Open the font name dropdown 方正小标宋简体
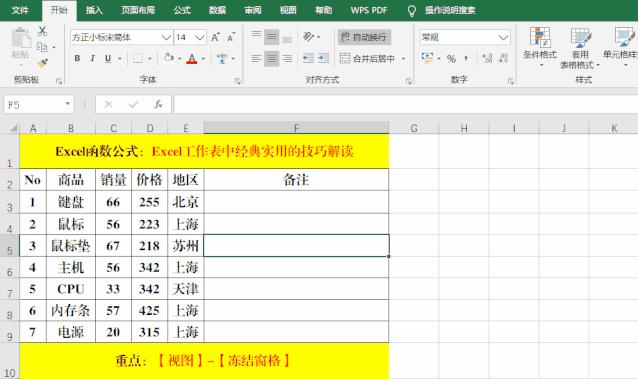 pos(166,37)
